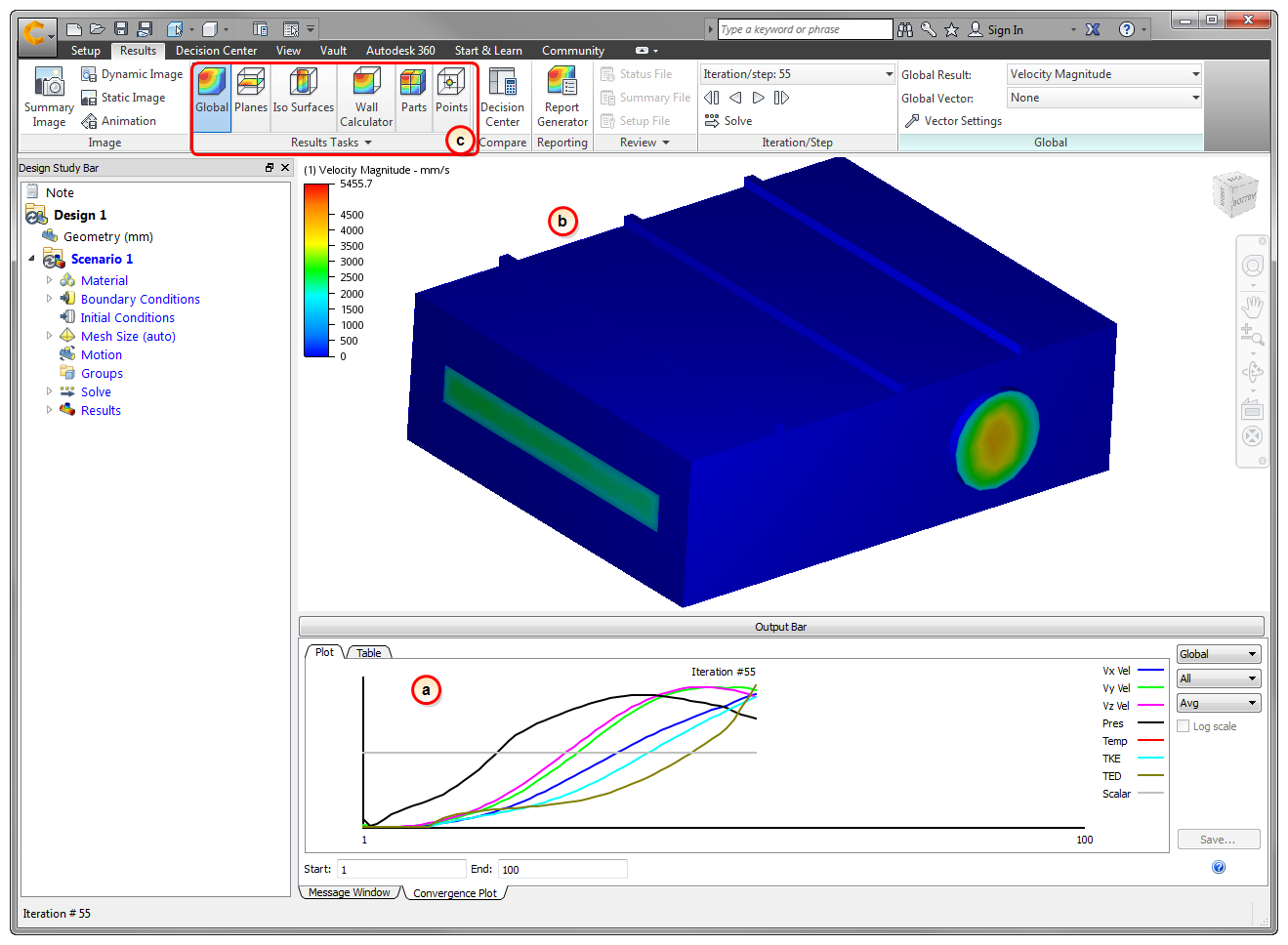Open the steering wheel navigation tool

(x=1252, y=266)
